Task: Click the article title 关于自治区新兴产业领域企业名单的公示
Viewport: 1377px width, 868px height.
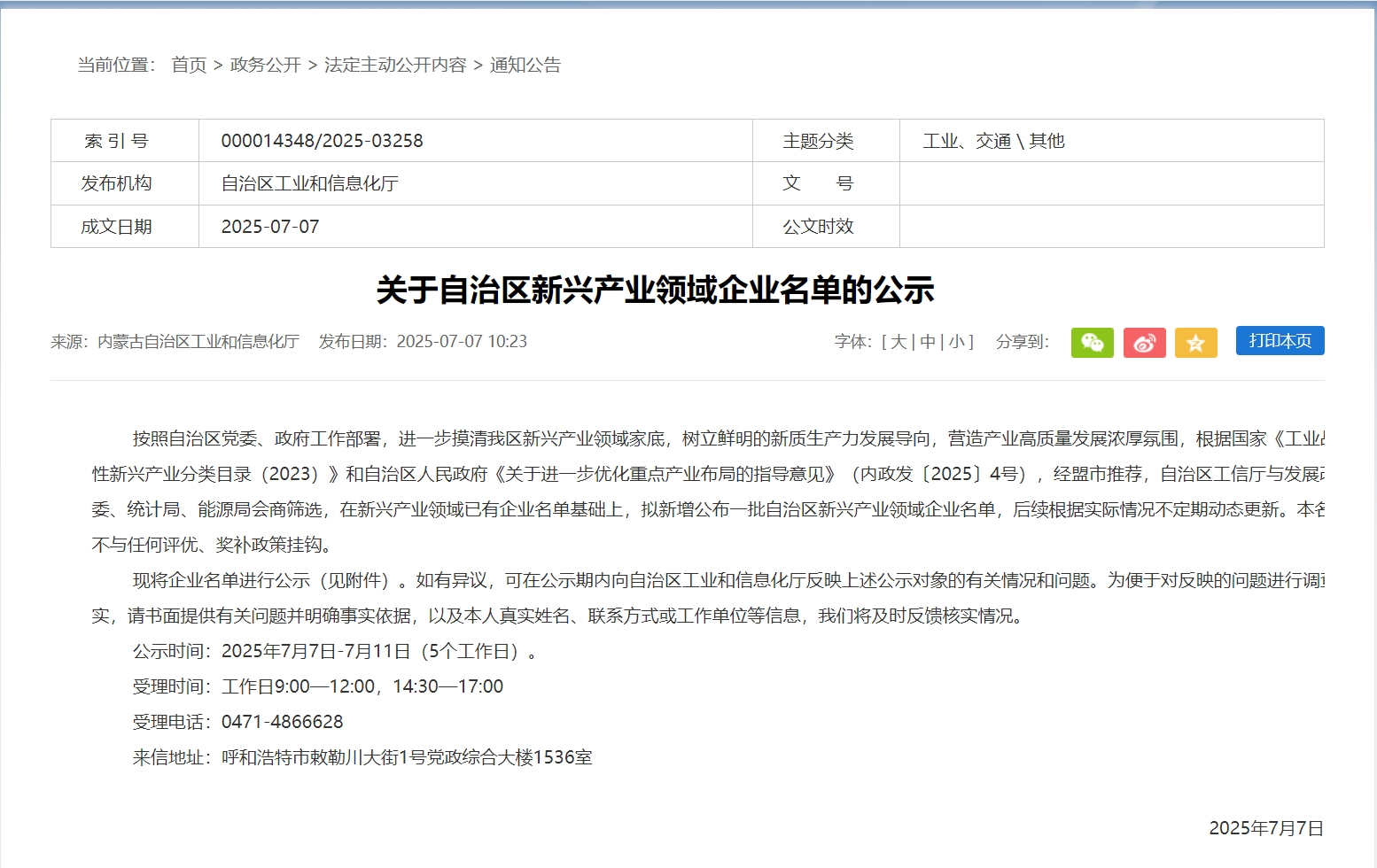Action: tap(655, 290)
